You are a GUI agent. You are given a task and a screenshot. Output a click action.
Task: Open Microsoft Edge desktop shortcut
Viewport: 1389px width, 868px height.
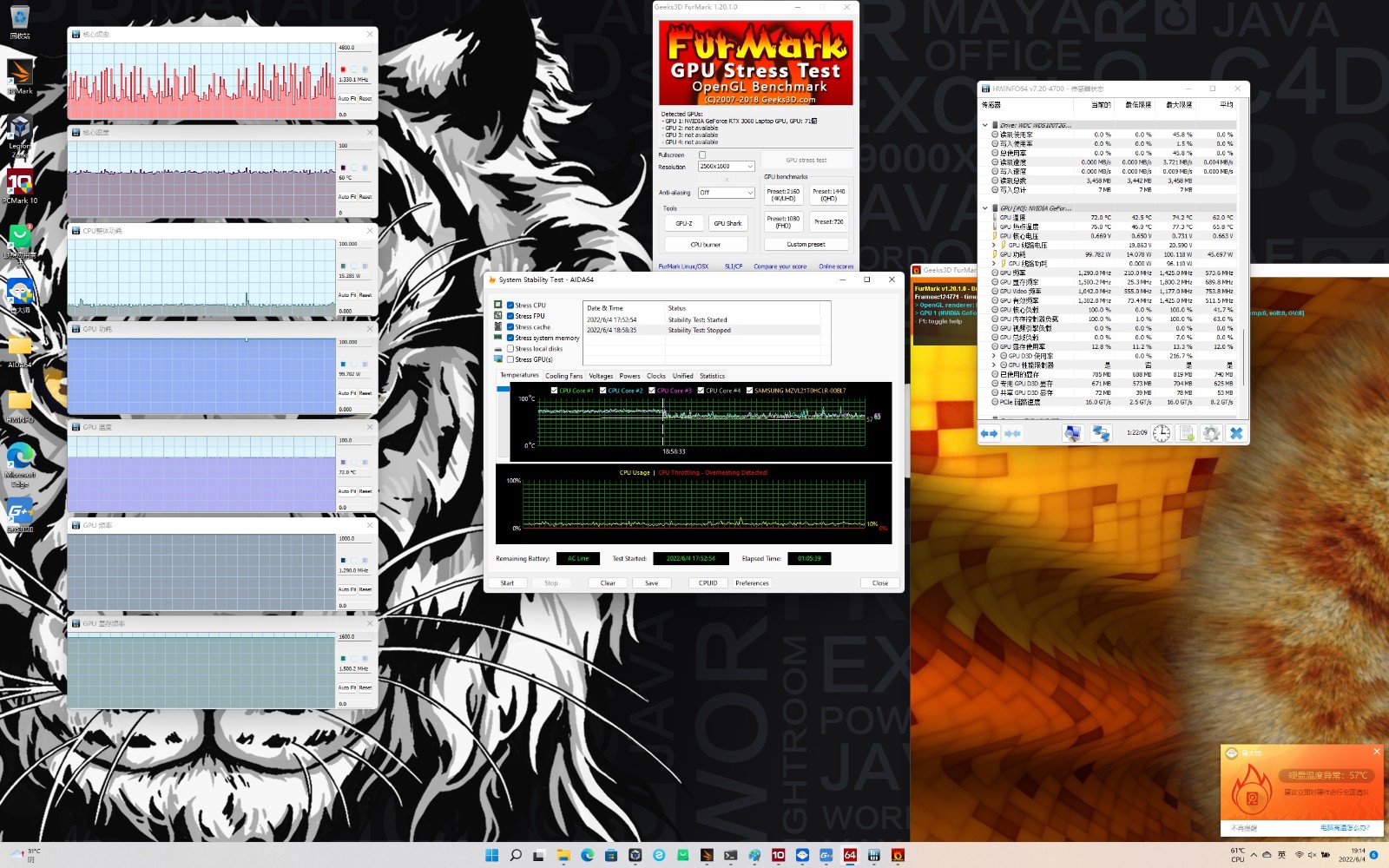(20, 465)
